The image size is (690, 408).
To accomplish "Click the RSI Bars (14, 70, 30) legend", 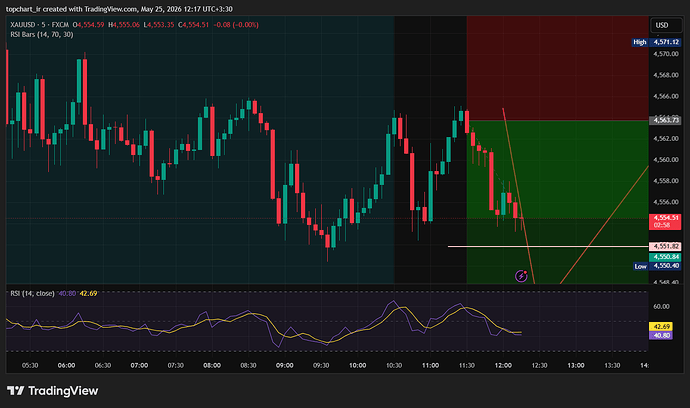I will click(x=42, y=34).
